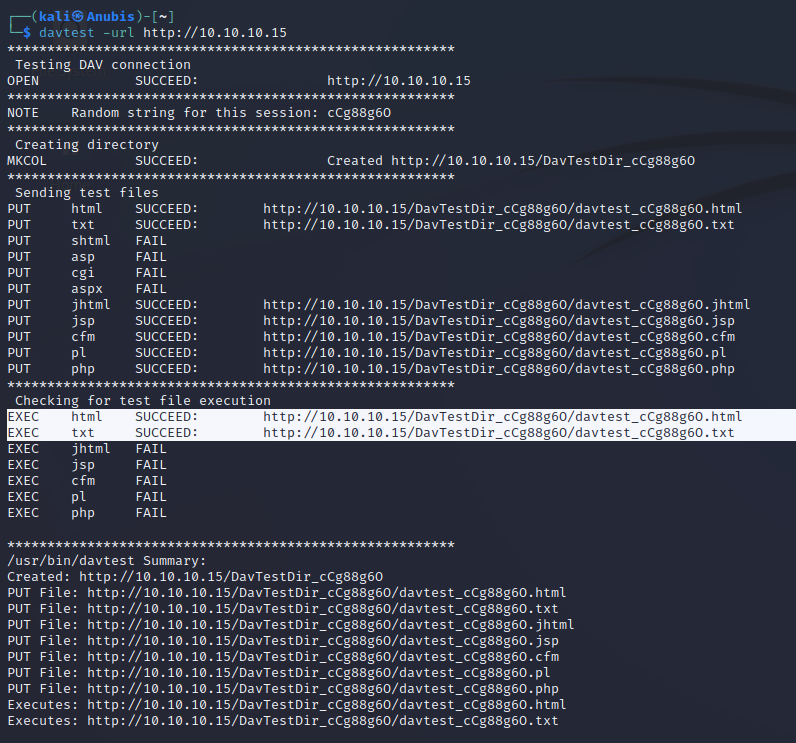Image resolution: width=796 pixels, height=743 pixels.
Task: Open the PUT html SUCCEED file URL
Action: (502, 208)
